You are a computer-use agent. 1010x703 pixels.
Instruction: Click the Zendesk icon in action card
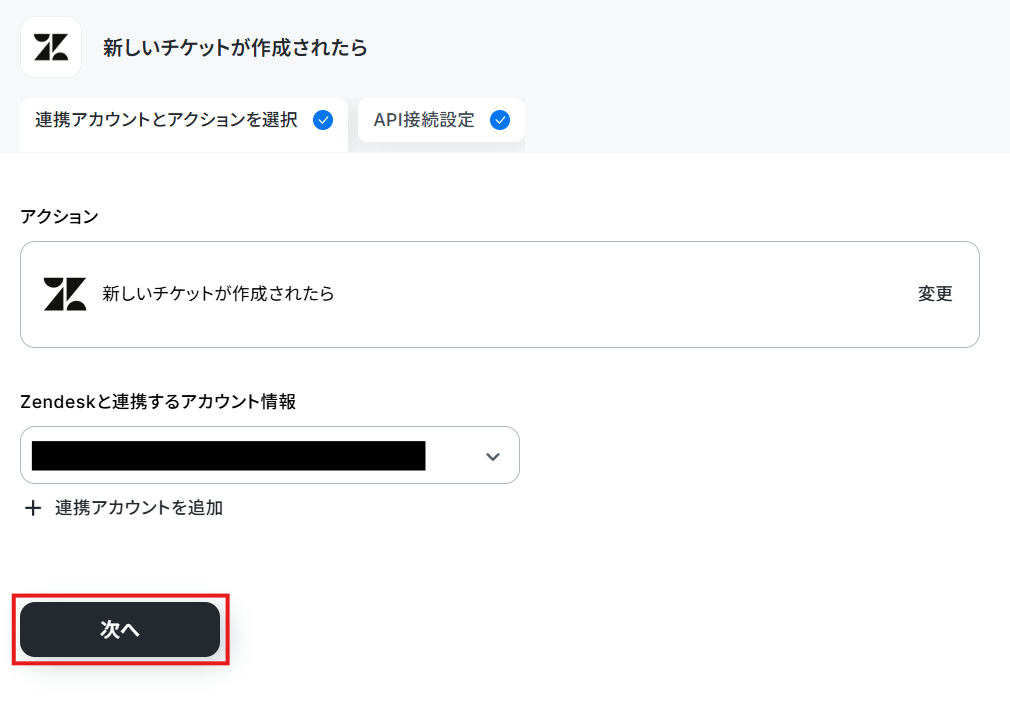(64, 294)
